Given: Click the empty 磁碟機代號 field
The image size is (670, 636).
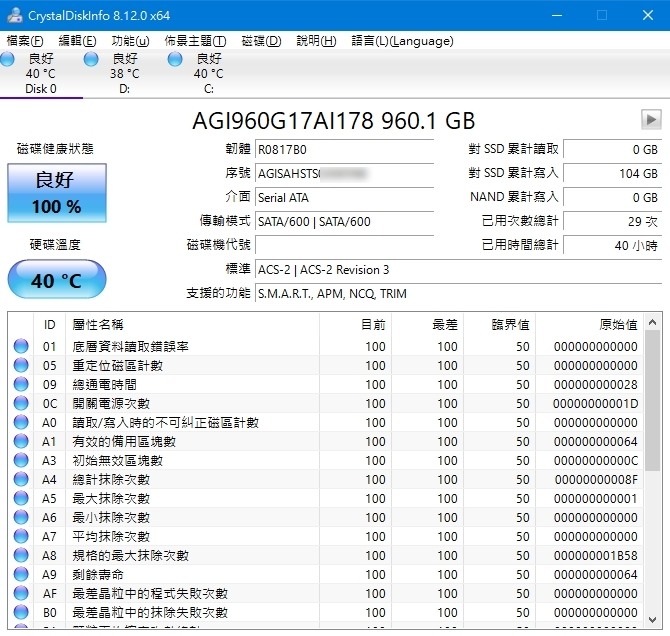Looking at the screenshot, I should [344, 245].
